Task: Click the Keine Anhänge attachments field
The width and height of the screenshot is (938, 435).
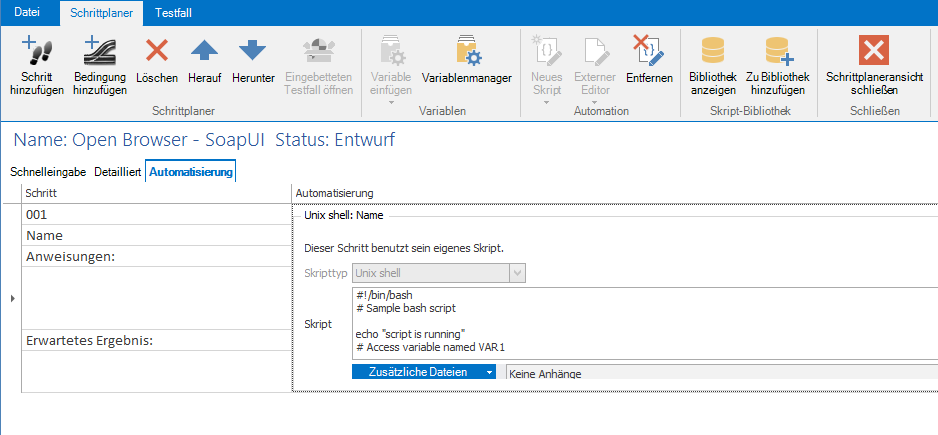Action: pyautogui.click(x=720, y=373)
